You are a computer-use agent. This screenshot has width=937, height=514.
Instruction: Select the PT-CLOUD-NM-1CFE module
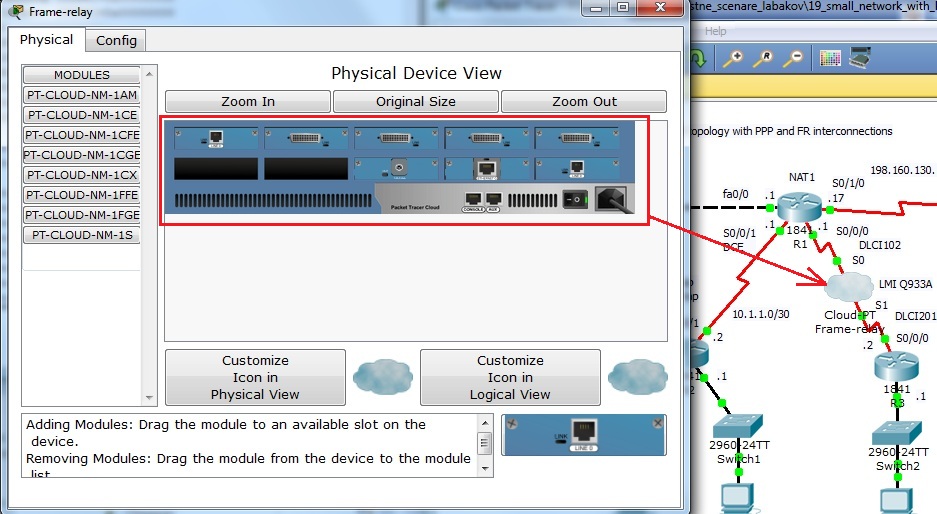[x=82, y=135]
